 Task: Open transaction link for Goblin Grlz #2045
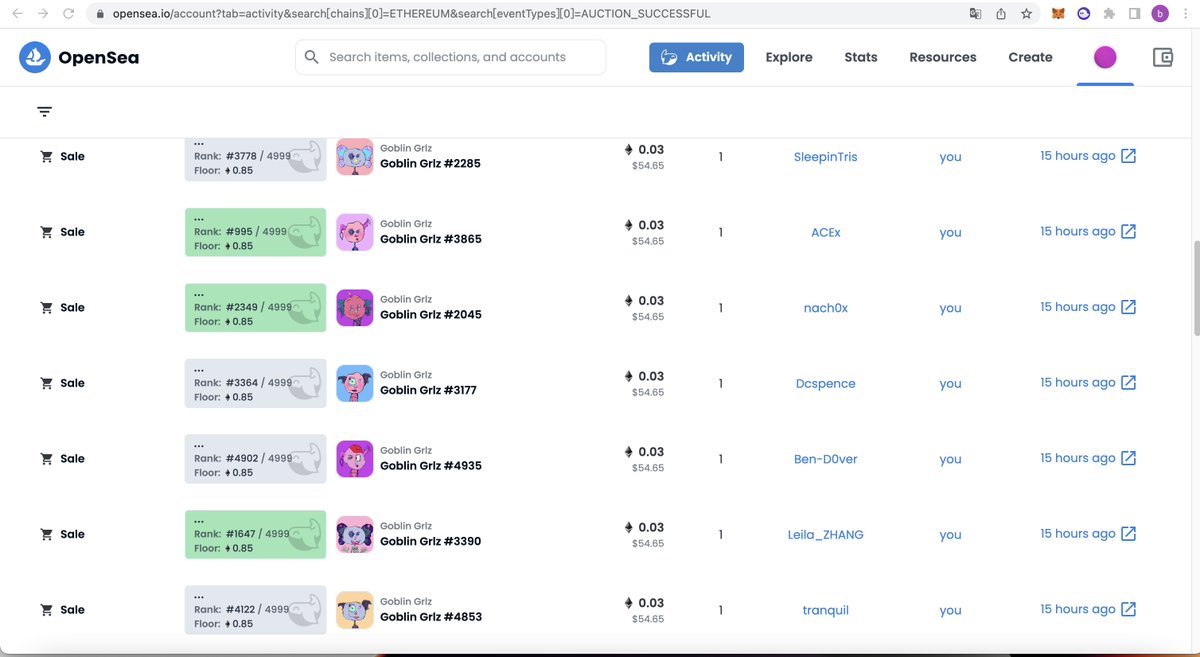click(x=1128, y=307)
